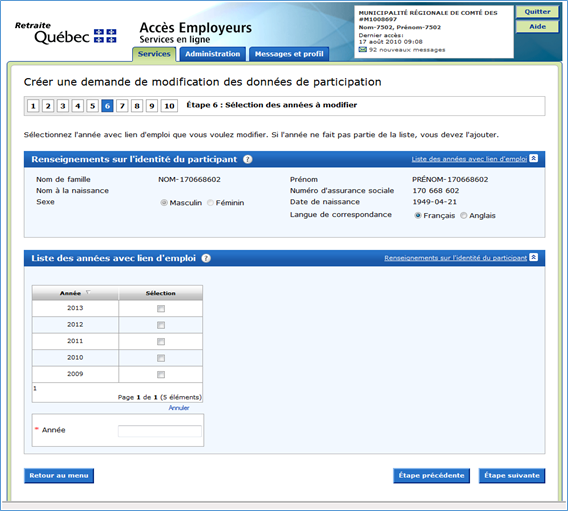568x511 pixels.
Task: Click the birth date 1949-04-21
Action: point(434,202)
